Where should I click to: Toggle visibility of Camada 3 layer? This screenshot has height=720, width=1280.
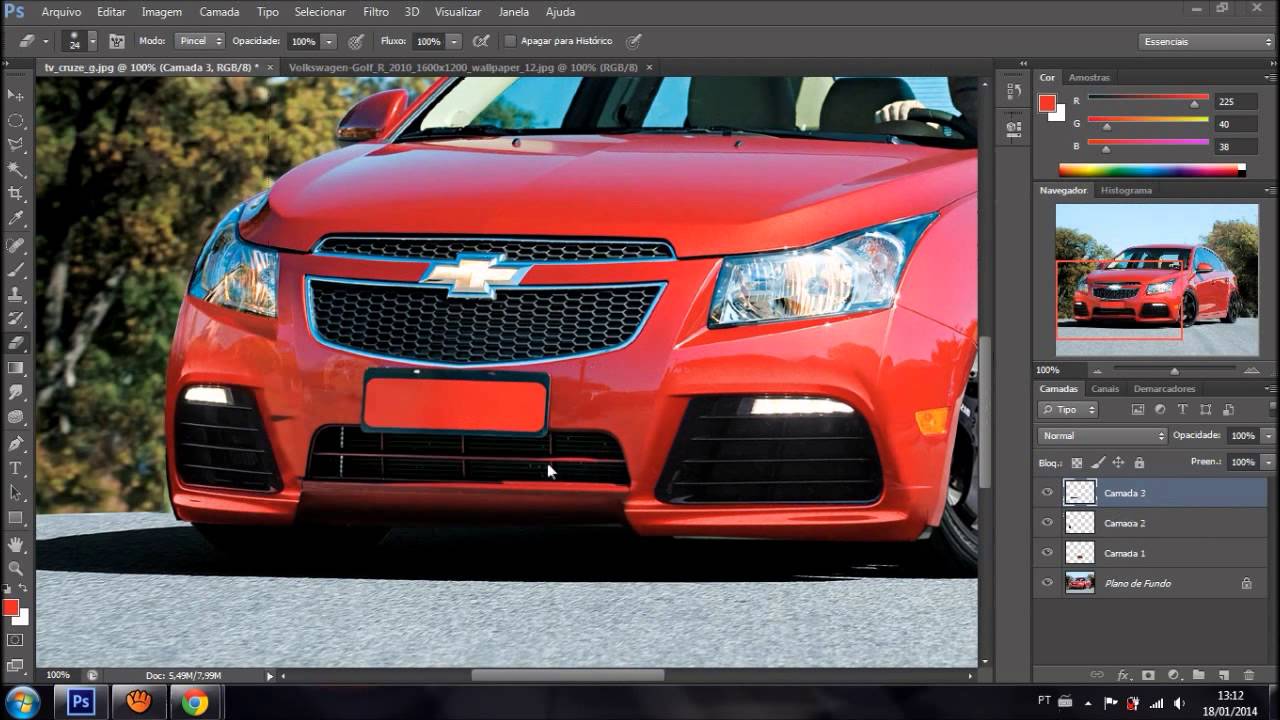click(x=1047, y=492)
